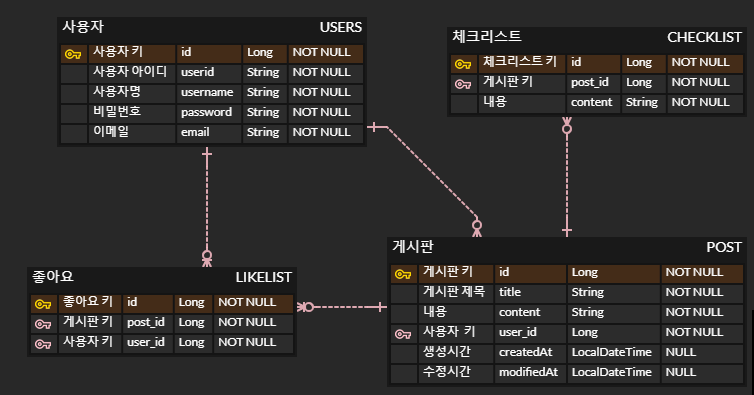
Task: Click the 사용자명 cell in USERS
Action: [x=132, y=93]
